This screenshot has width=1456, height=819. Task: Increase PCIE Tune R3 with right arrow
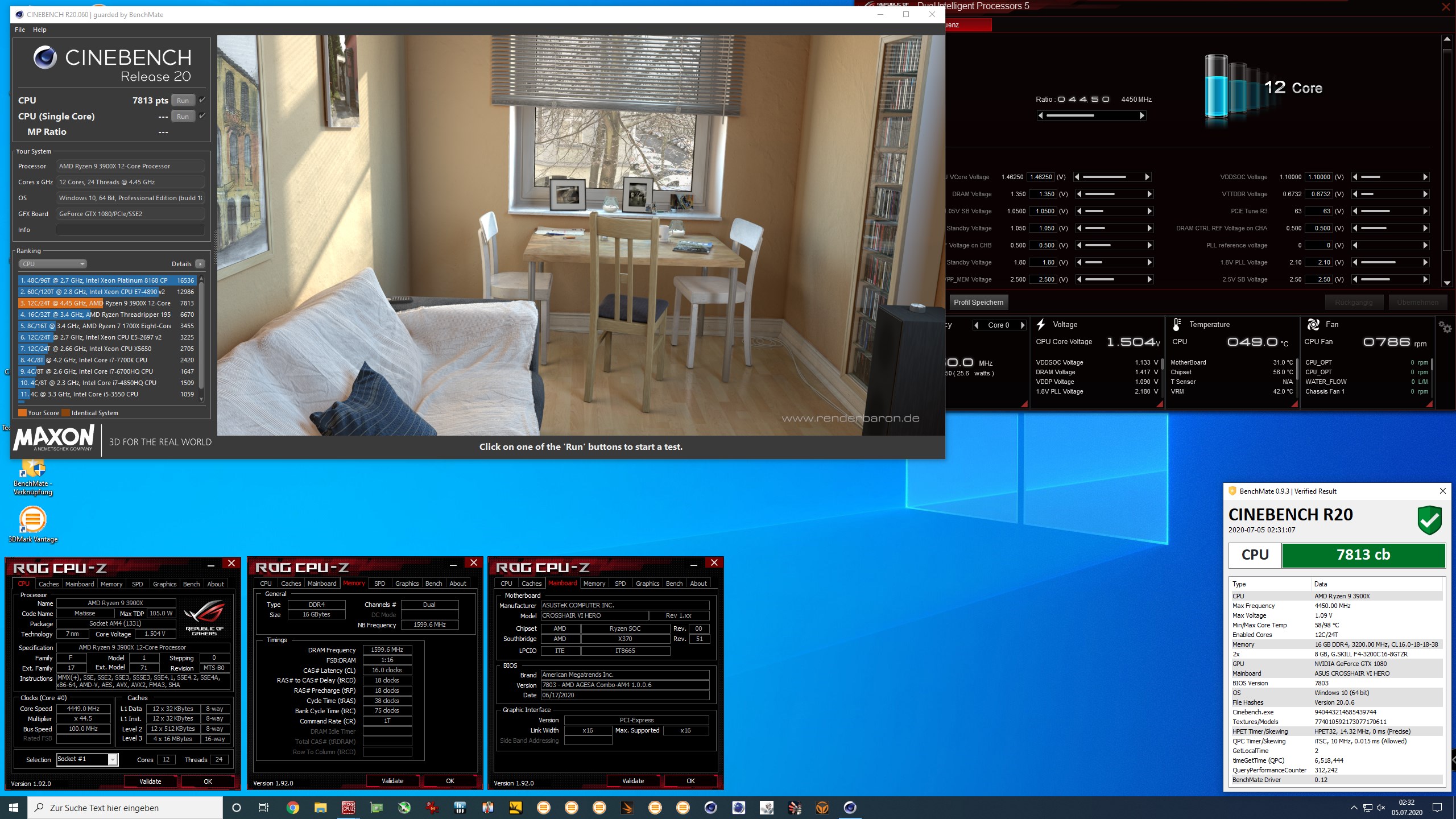[1425, 211]
